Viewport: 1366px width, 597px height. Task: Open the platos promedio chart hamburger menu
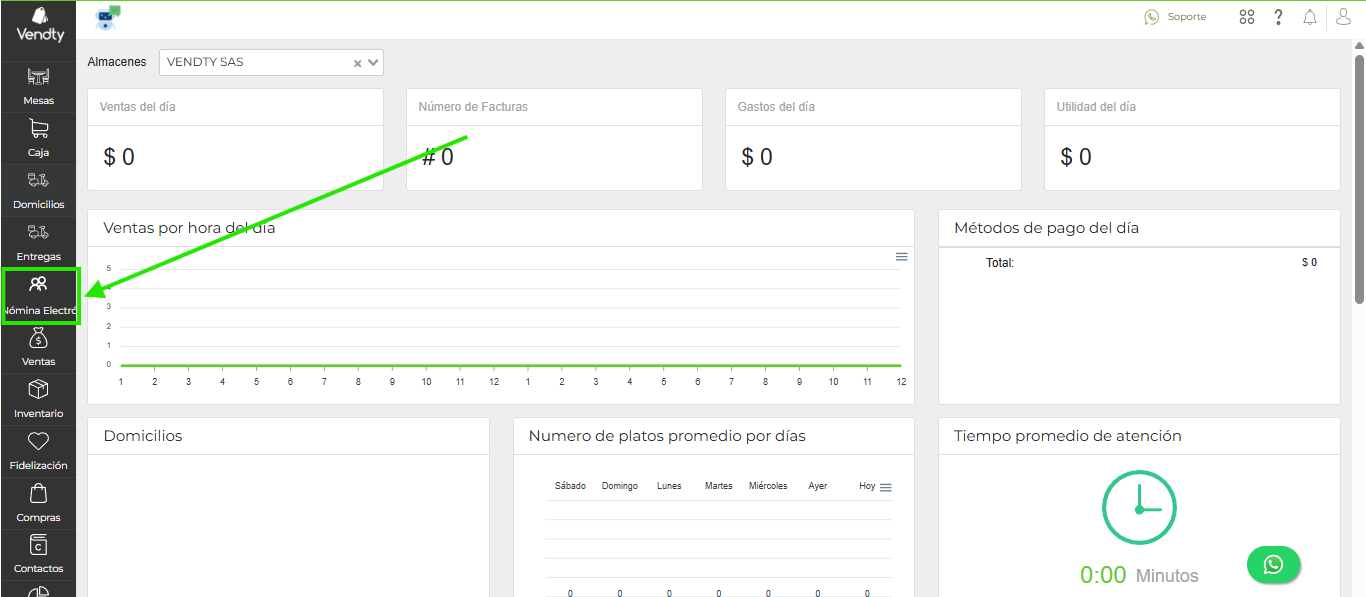click(x=885, y=488)
